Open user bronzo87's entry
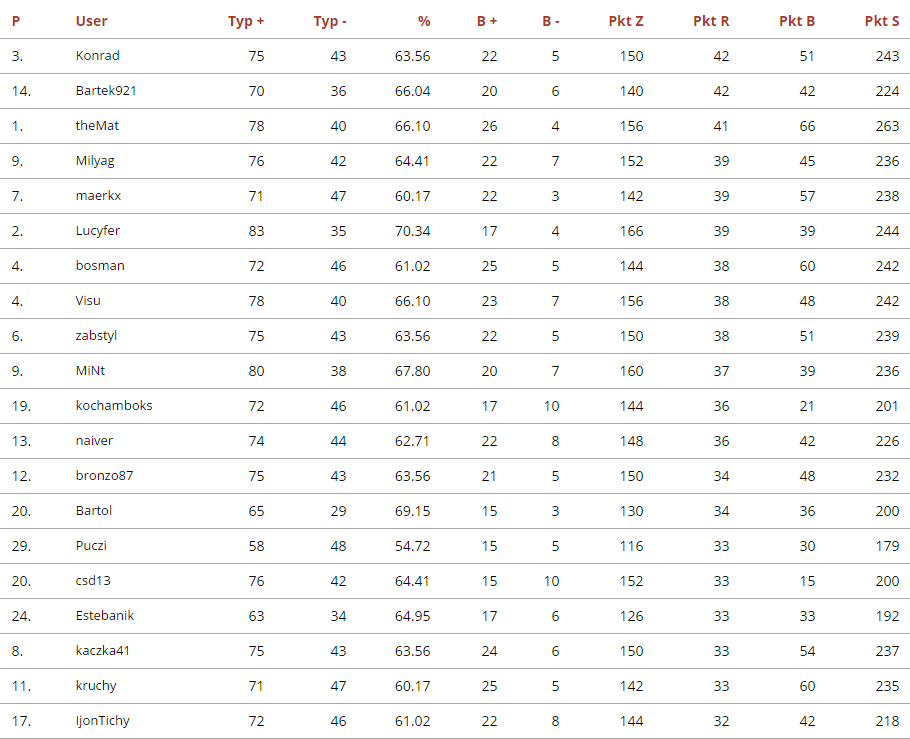This screenshot has width=910, height=739. (104, 476)
